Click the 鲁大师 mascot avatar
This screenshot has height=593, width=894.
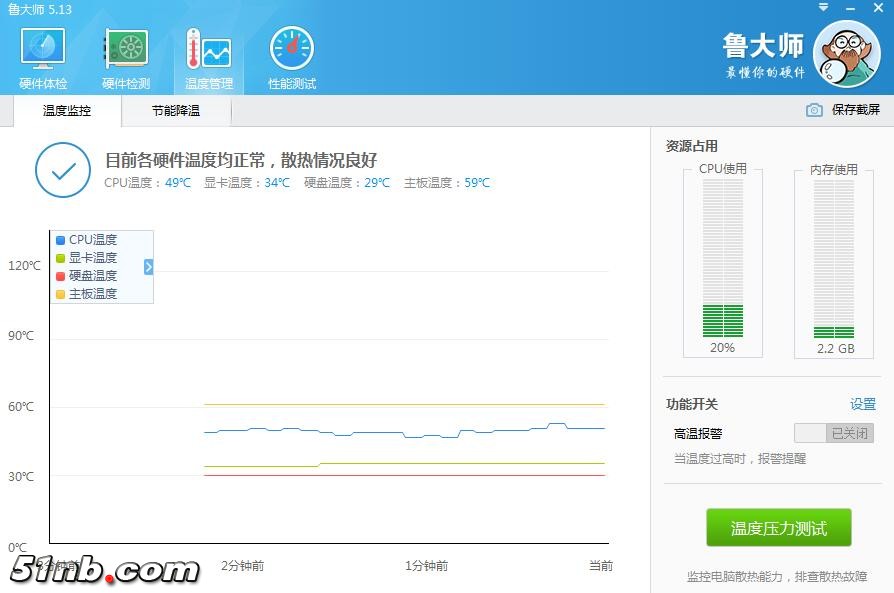(x=846, y=55)
